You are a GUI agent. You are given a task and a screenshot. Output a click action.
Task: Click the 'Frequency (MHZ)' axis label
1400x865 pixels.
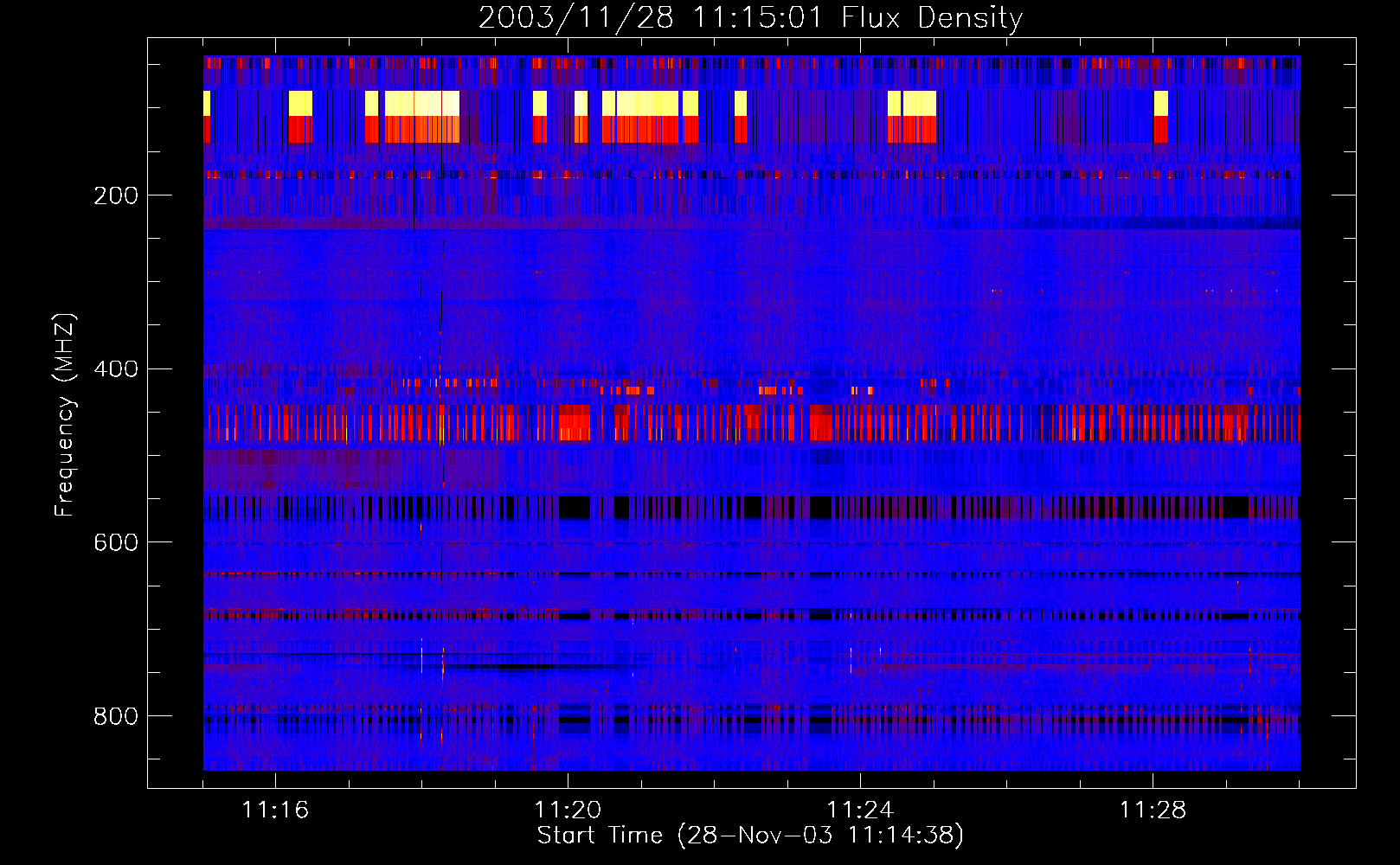[x=64, y=414]
